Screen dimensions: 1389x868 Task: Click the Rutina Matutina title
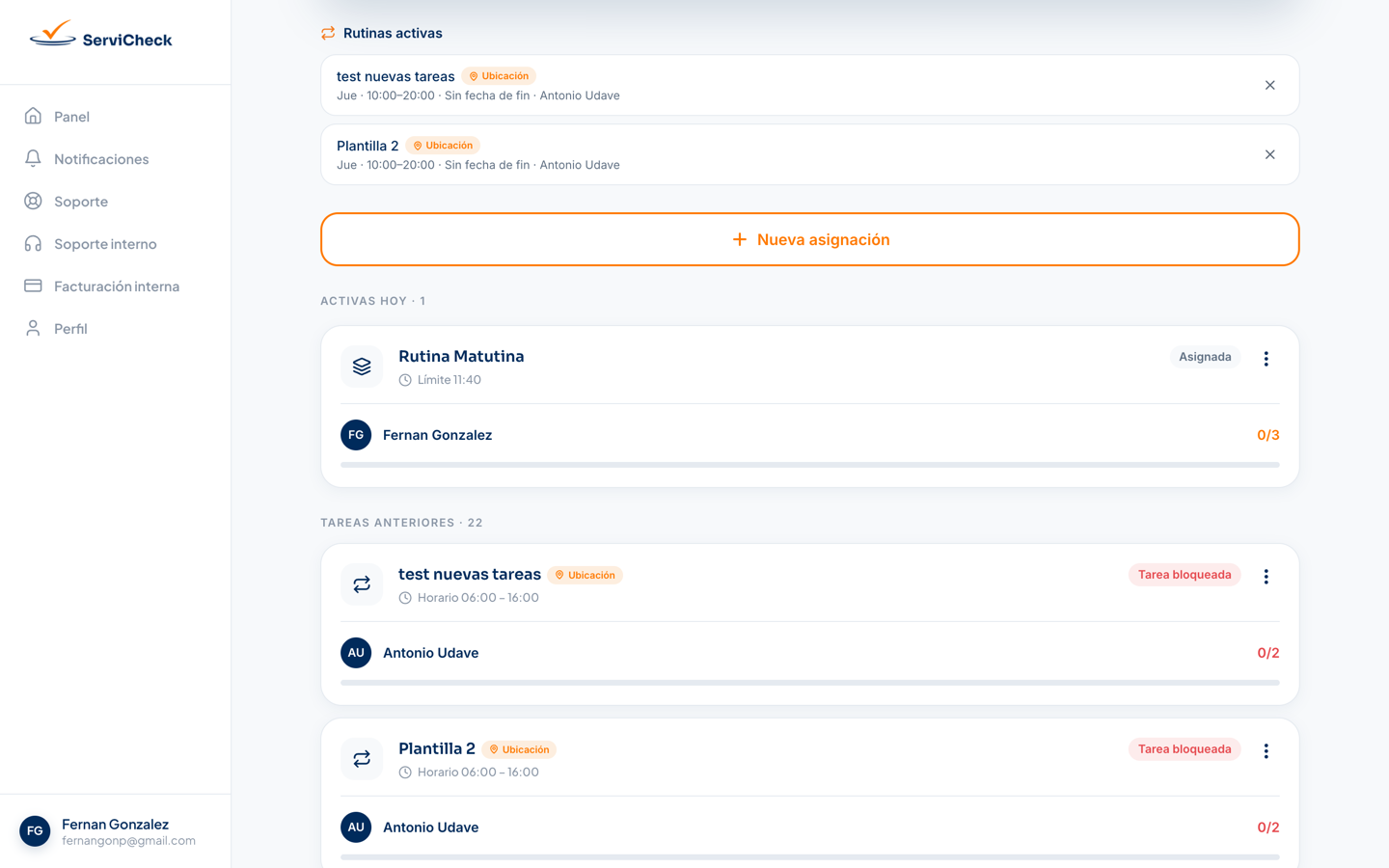(461, 356)
